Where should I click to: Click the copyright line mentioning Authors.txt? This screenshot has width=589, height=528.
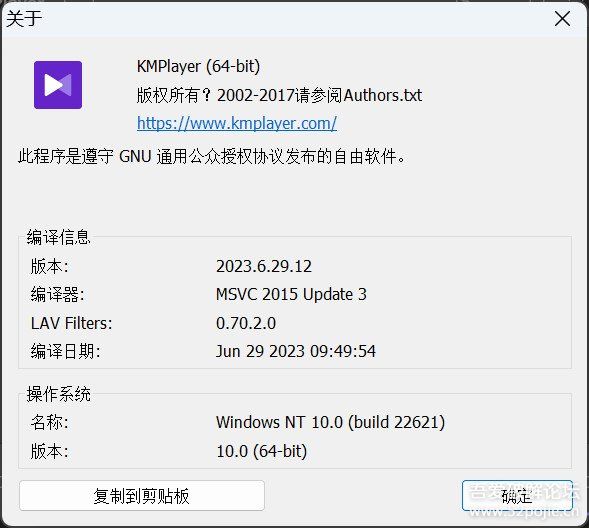coord(279,95)
